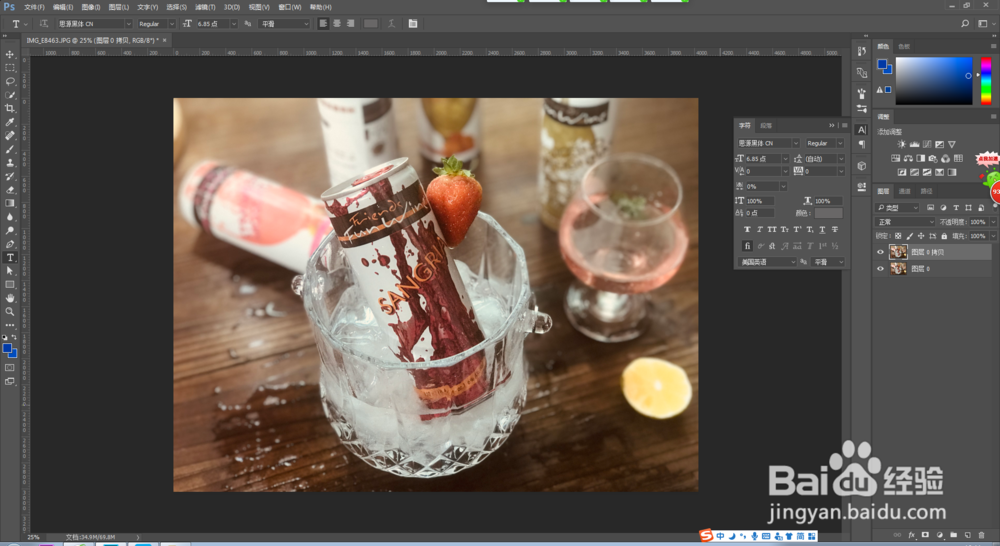Select the History Brush tool
1000x546 pixels.
tap(10, 176)
